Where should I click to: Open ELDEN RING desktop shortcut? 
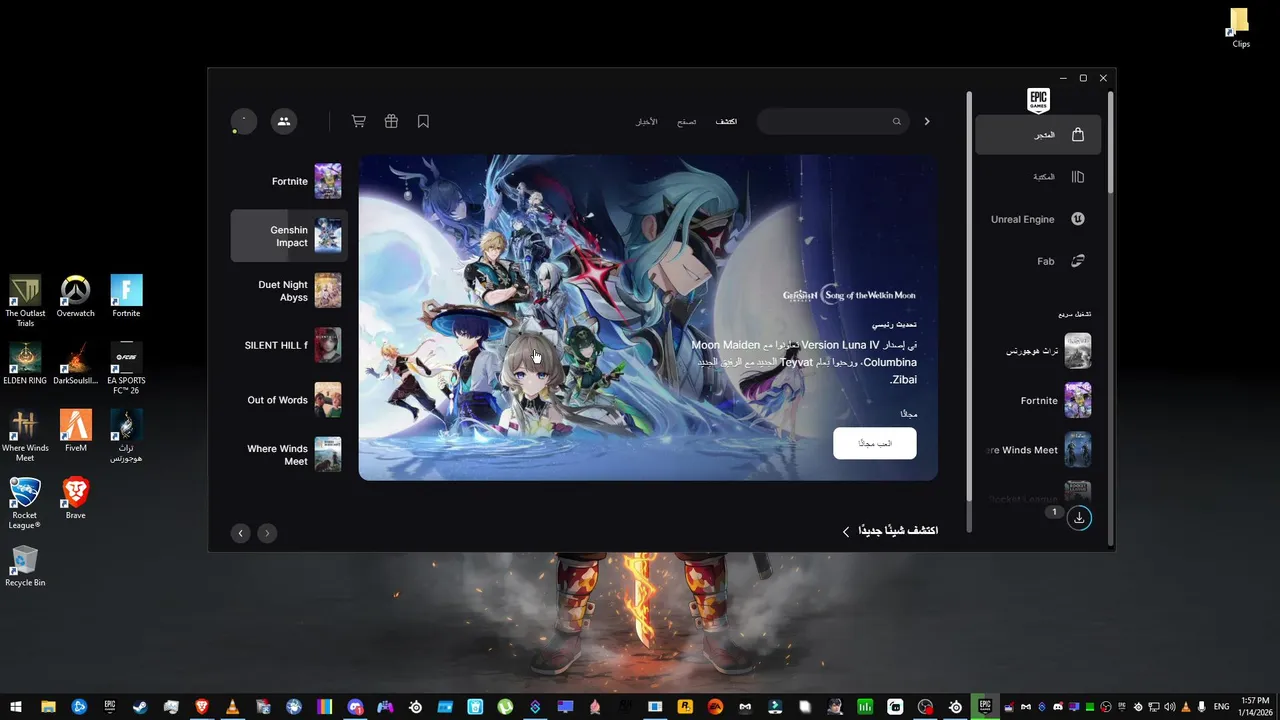click(25, 363)
